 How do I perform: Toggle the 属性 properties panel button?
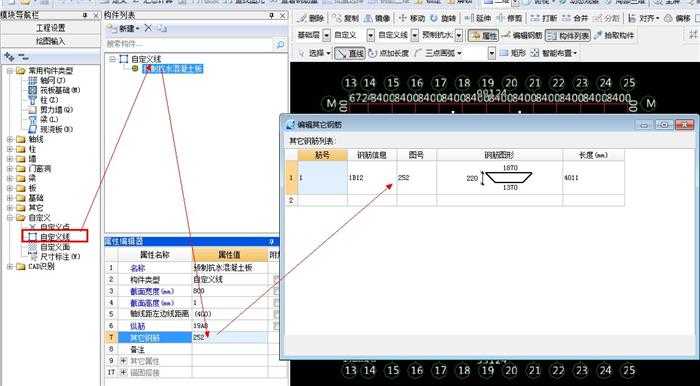coord(483,36)
